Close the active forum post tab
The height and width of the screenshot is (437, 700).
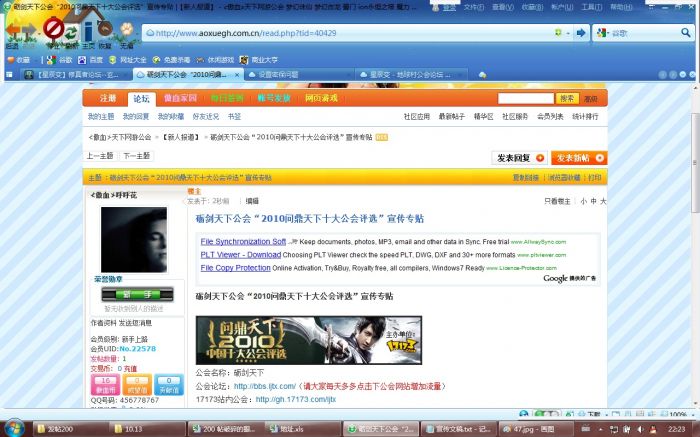click(236, 75)
